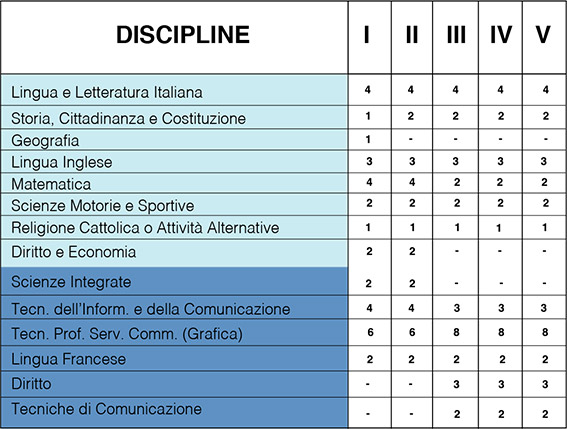Click the Matematica row label

[x=51, y=184]
